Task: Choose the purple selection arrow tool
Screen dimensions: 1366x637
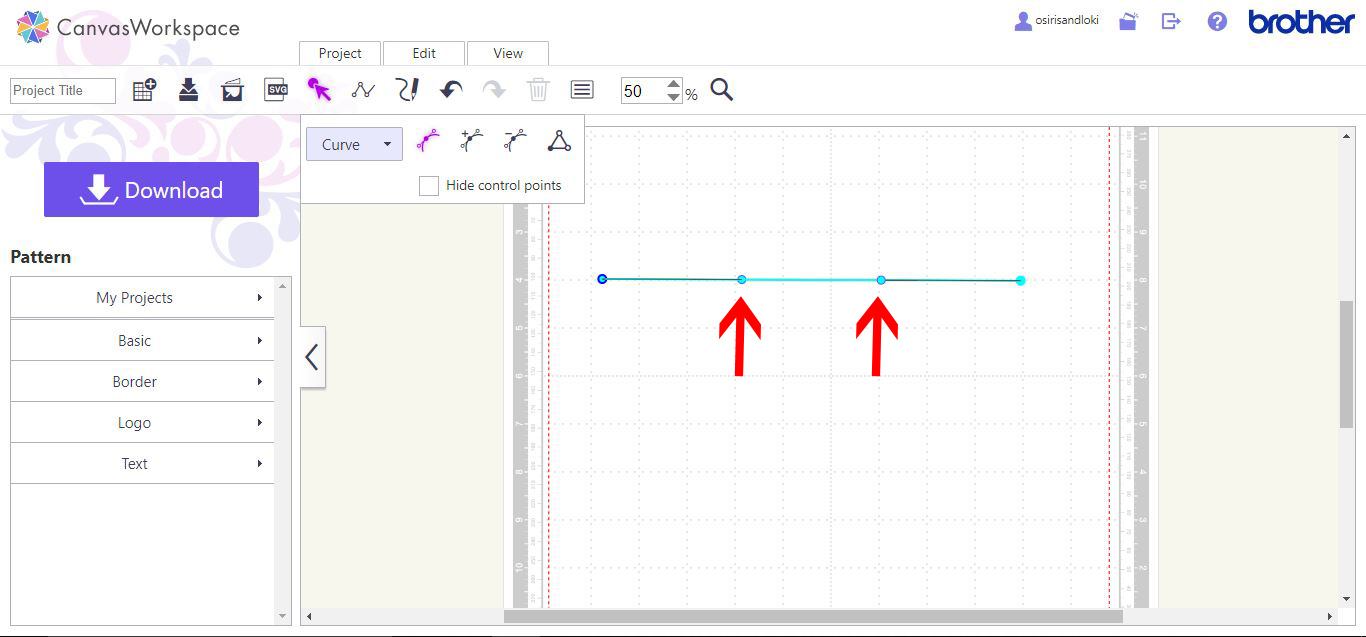Action: coord(321,89)
